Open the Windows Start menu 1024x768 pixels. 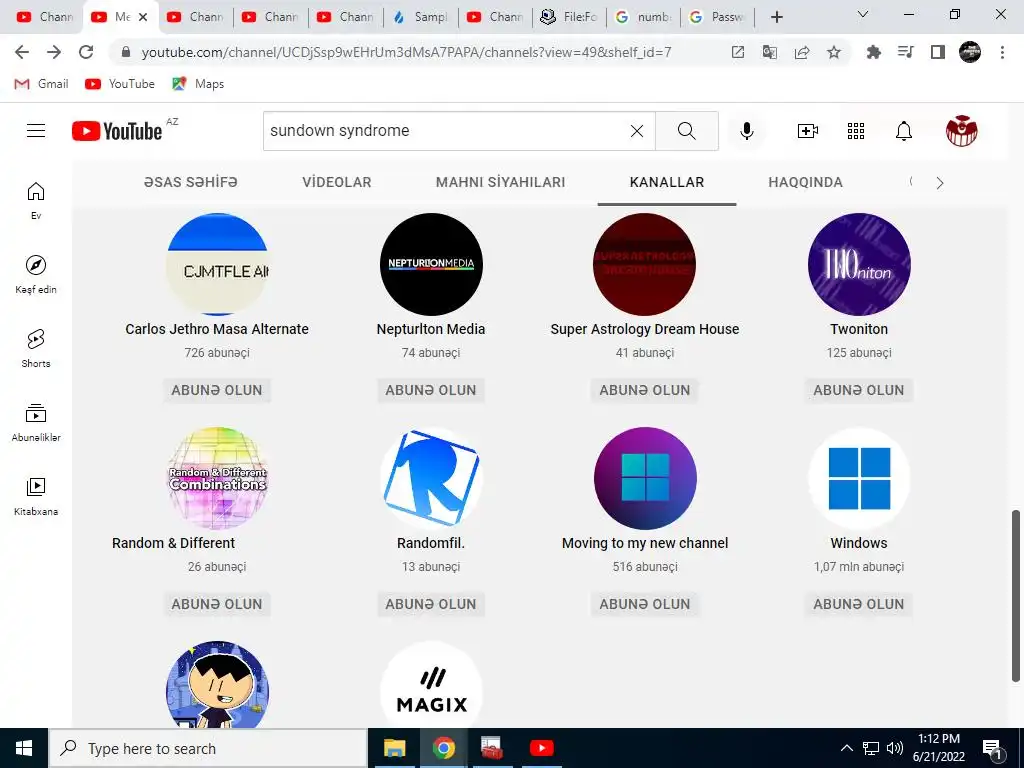24,748
